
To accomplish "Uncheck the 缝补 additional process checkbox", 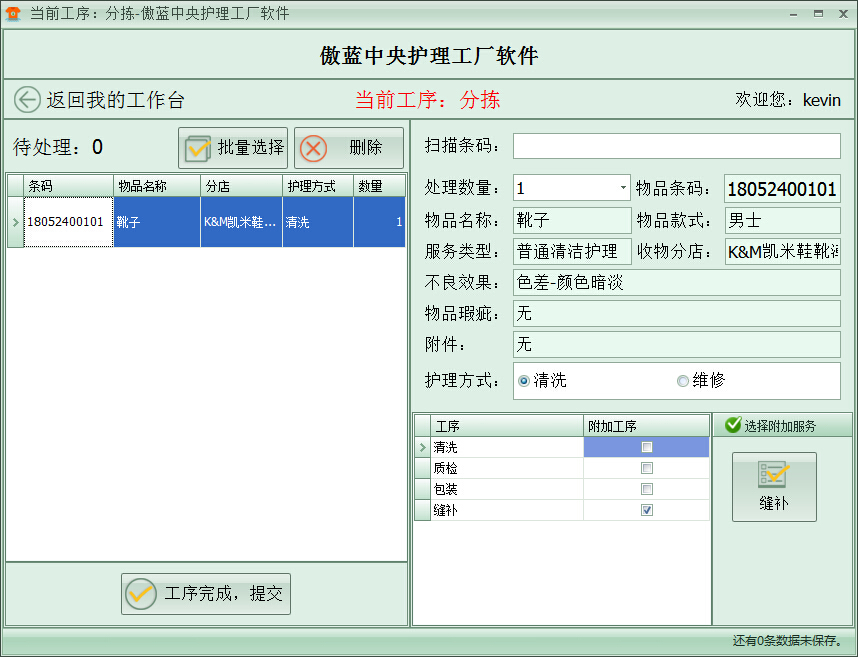I will pos(646,510).
